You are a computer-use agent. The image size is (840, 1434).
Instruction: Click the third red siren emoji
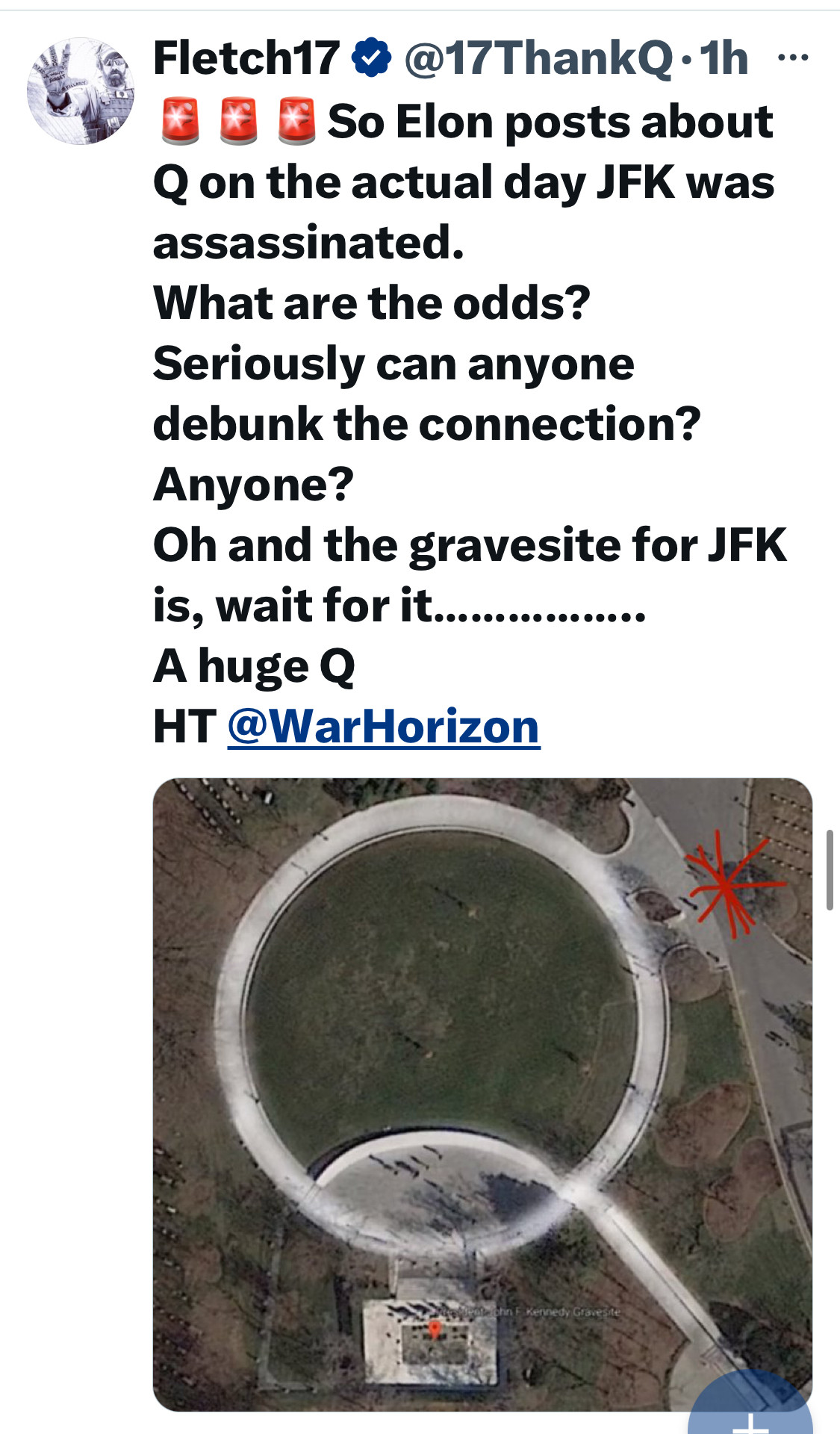pos(296,121)
